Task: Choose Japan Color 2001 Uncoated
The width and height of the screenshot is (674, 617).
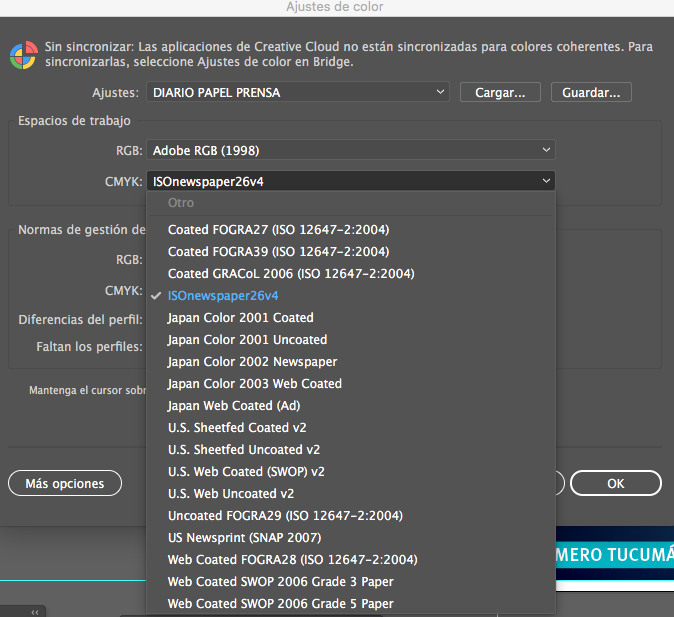Action: coord(351,340)
